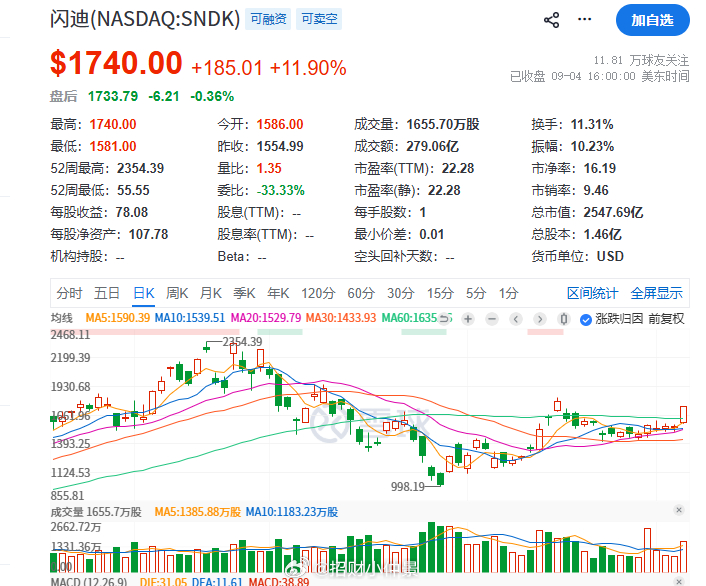This screenshot has height=586, width=706.
Task: Switch to the 120分 chart tab
Action: coord(318,294)
